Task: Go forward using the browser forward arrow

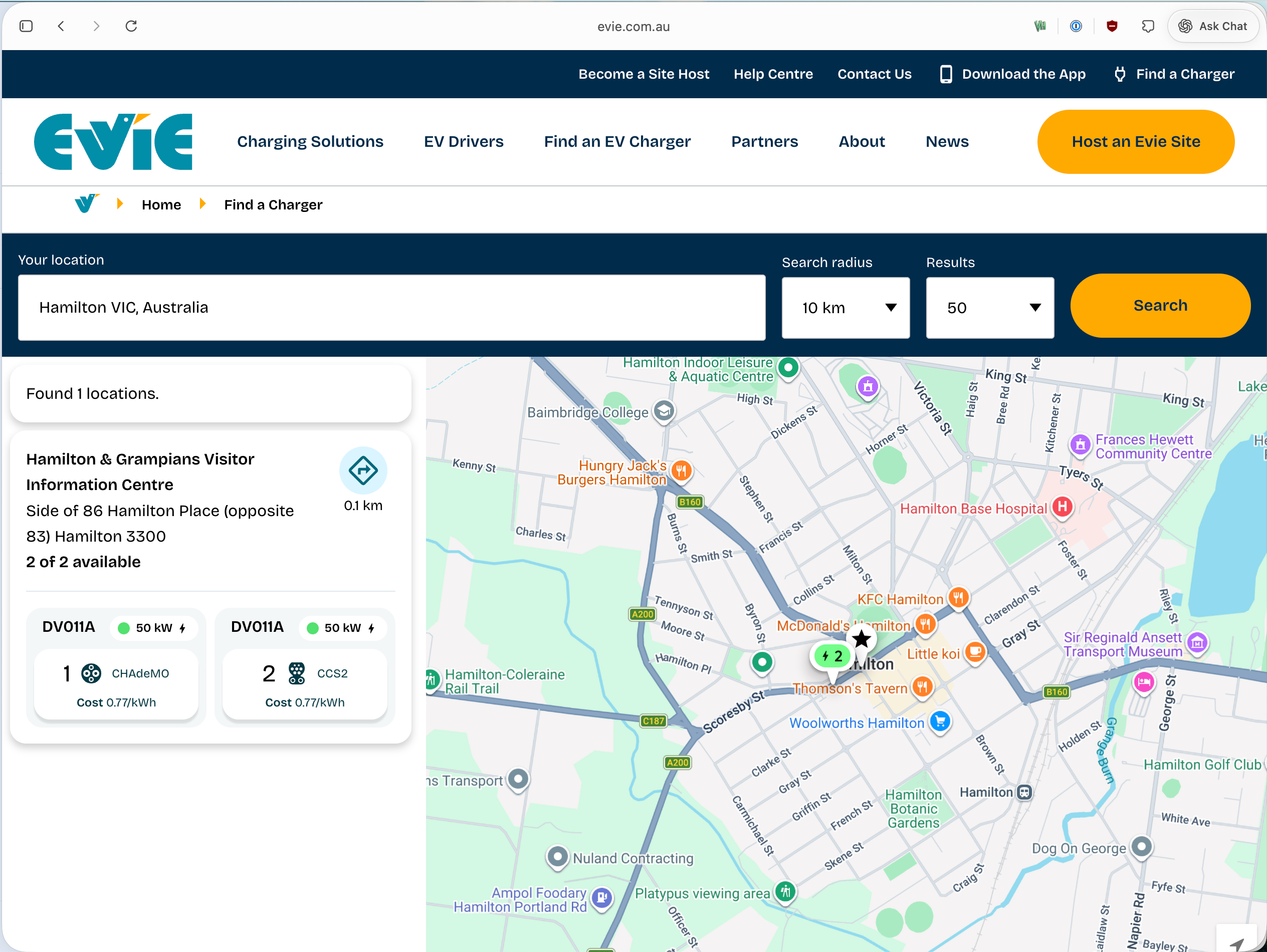Action: point(96,26)
